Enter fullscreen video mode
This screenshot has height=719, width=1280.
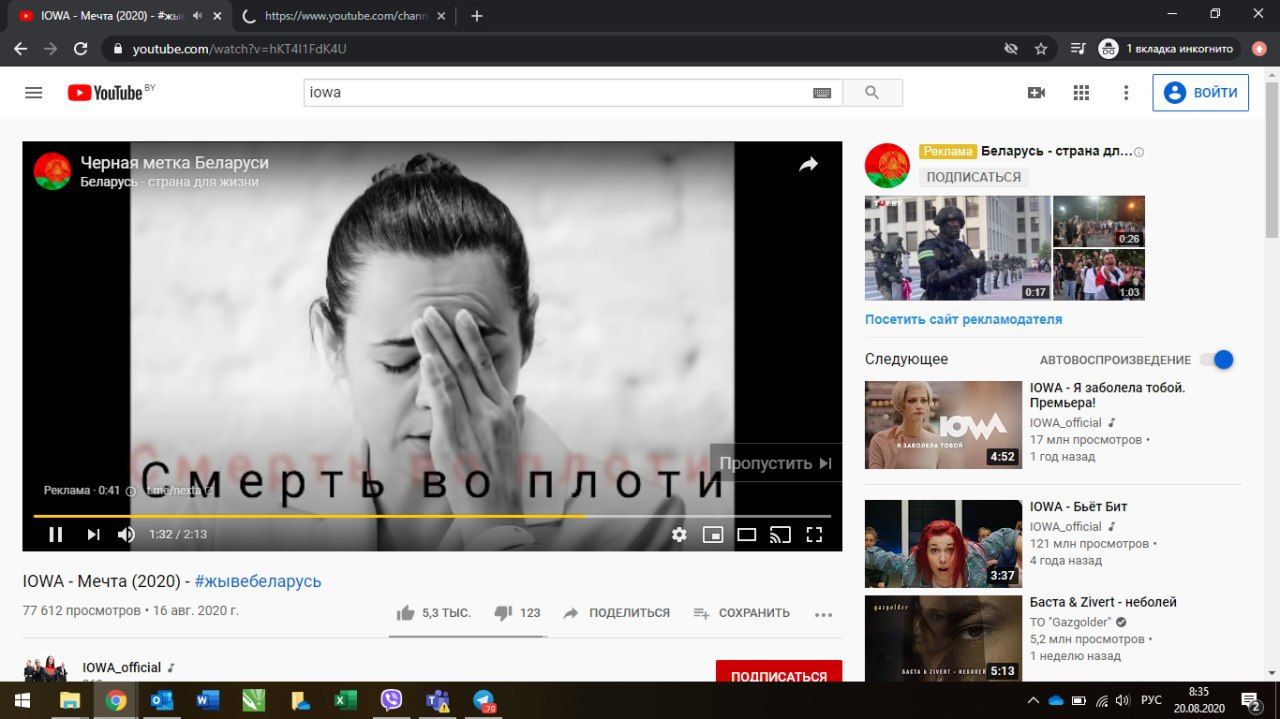(814, 534)
